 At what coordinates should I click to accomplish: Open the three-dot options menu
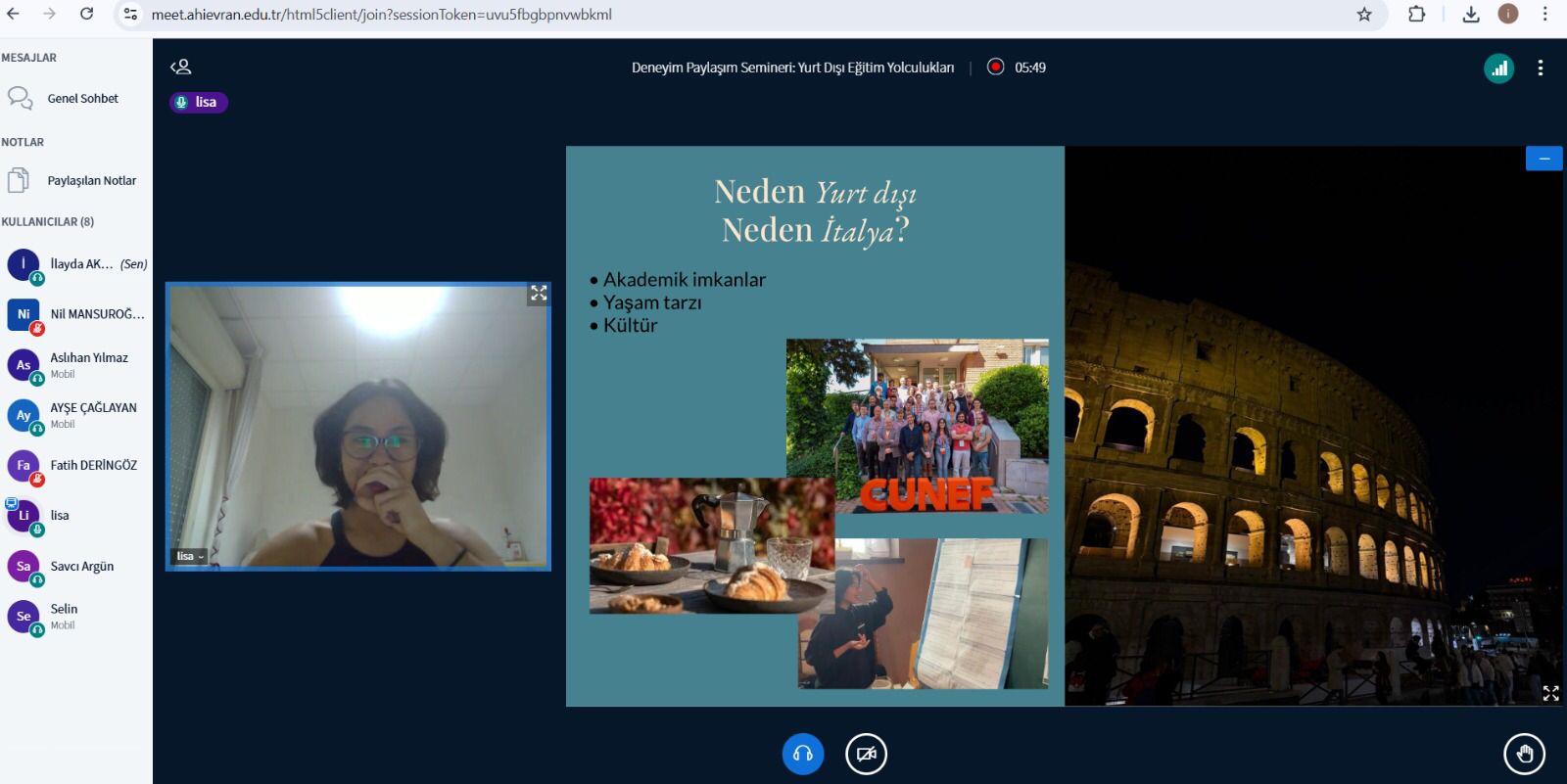pos(1541,69)
